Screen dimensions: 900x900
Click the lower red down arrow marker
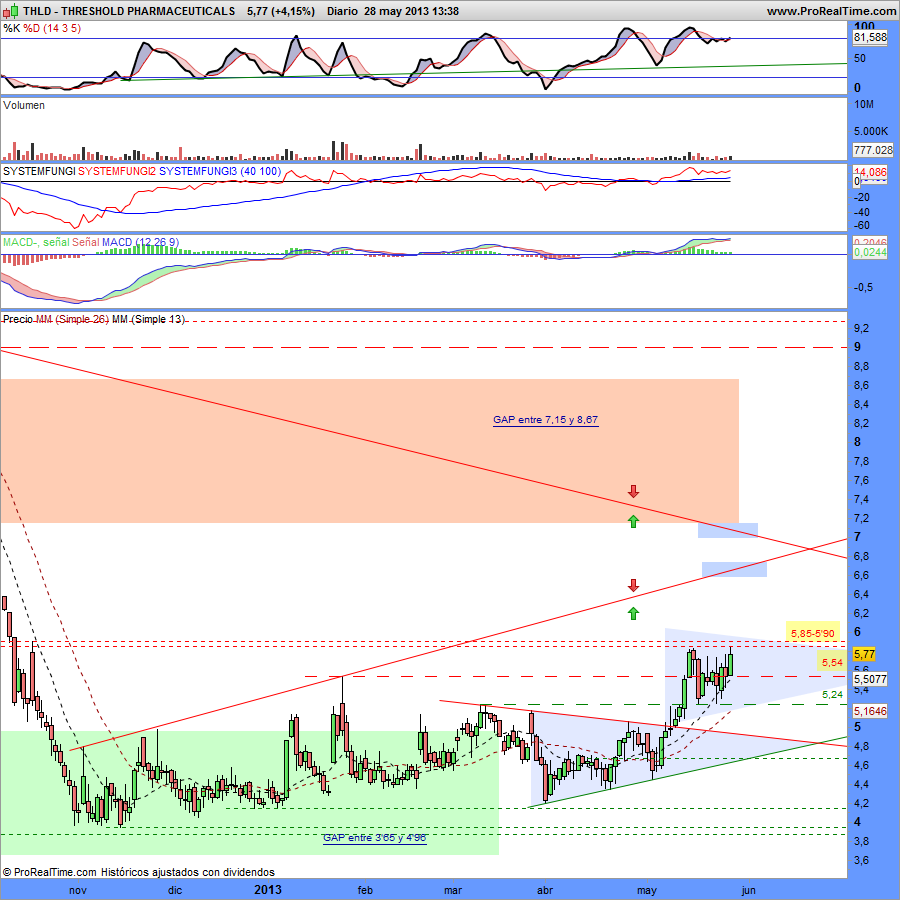tap(633, 585)
